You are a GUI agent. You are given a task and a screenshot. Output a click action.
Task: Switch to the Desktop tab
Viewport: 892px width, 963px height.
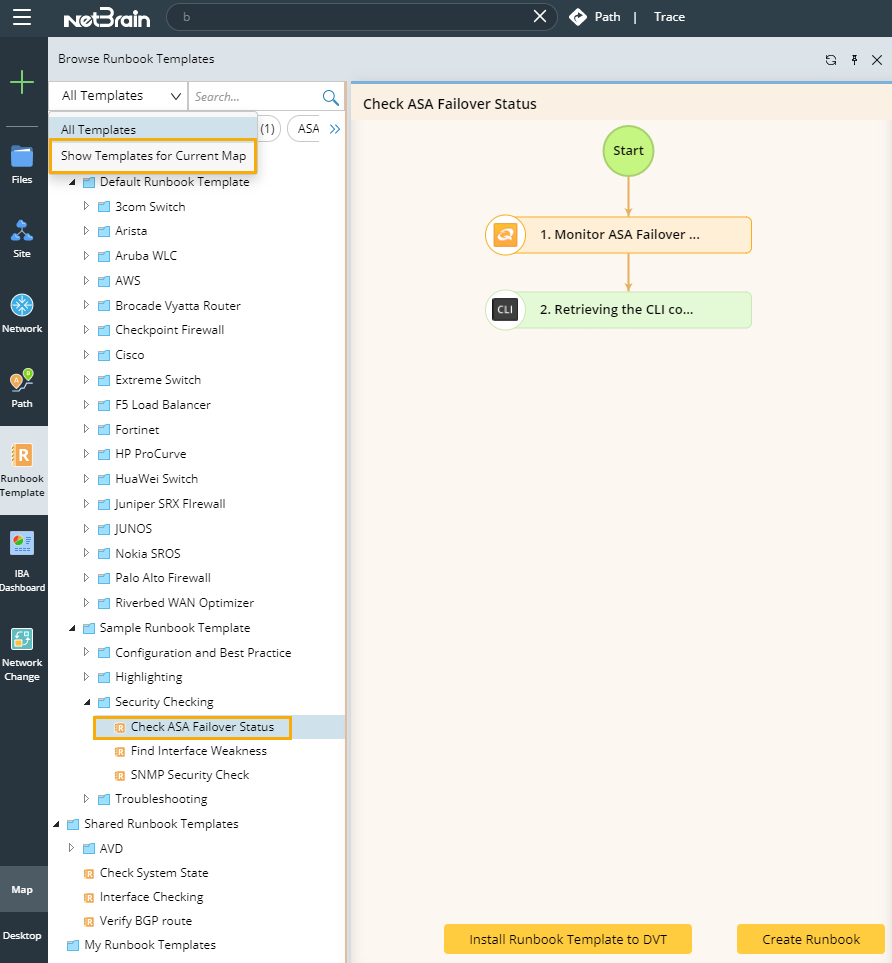coord(22,936)
